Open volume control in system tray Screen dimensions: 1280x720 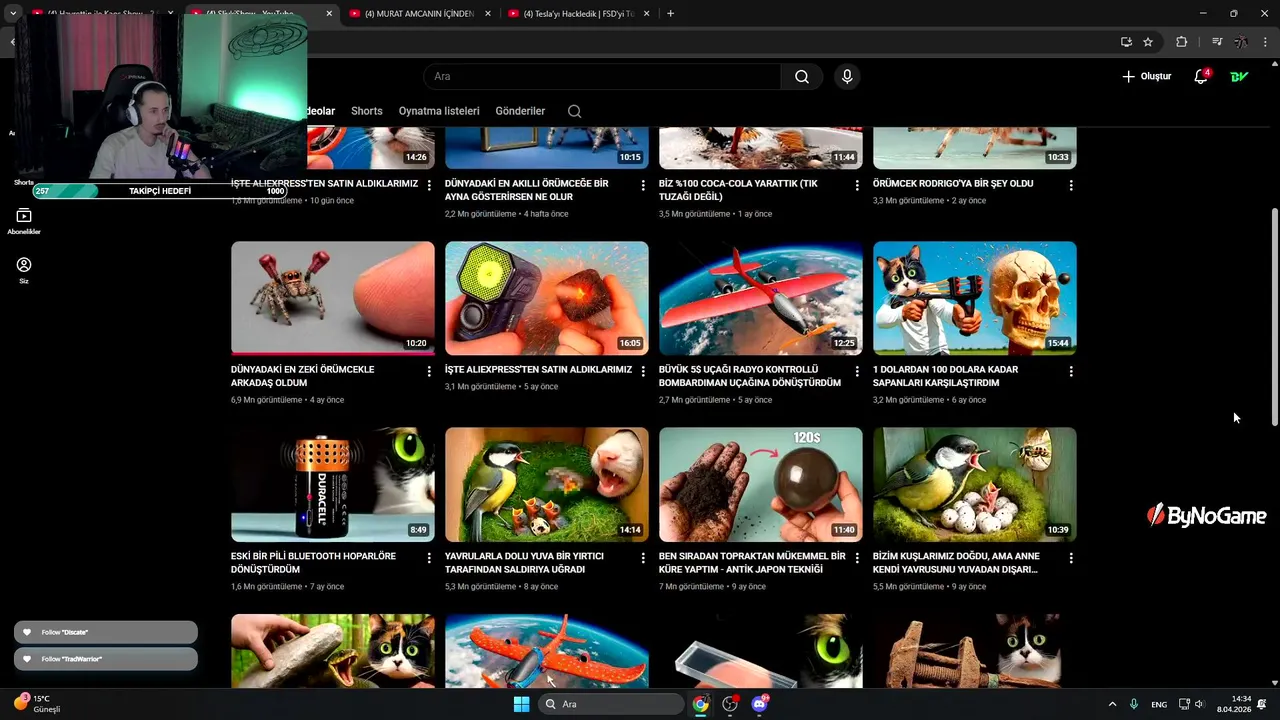tap(1200, 704)
